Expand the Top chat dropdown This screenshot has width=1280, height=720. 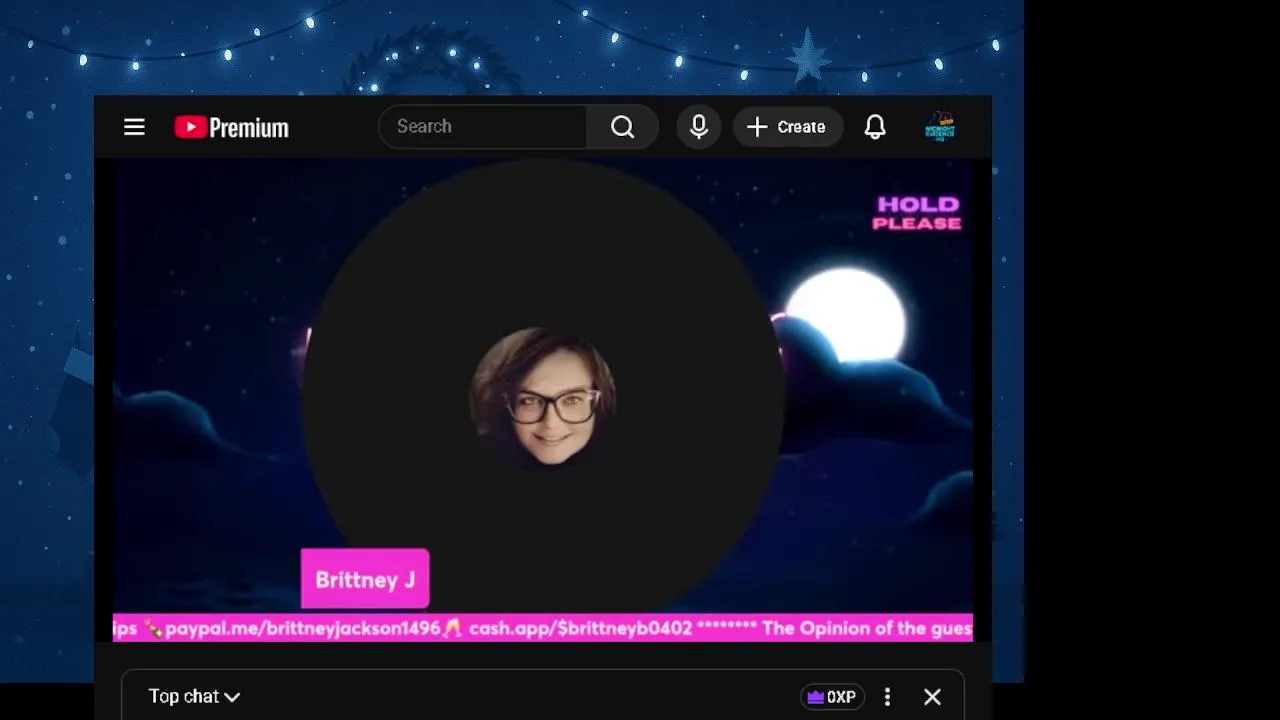(194, 696)
